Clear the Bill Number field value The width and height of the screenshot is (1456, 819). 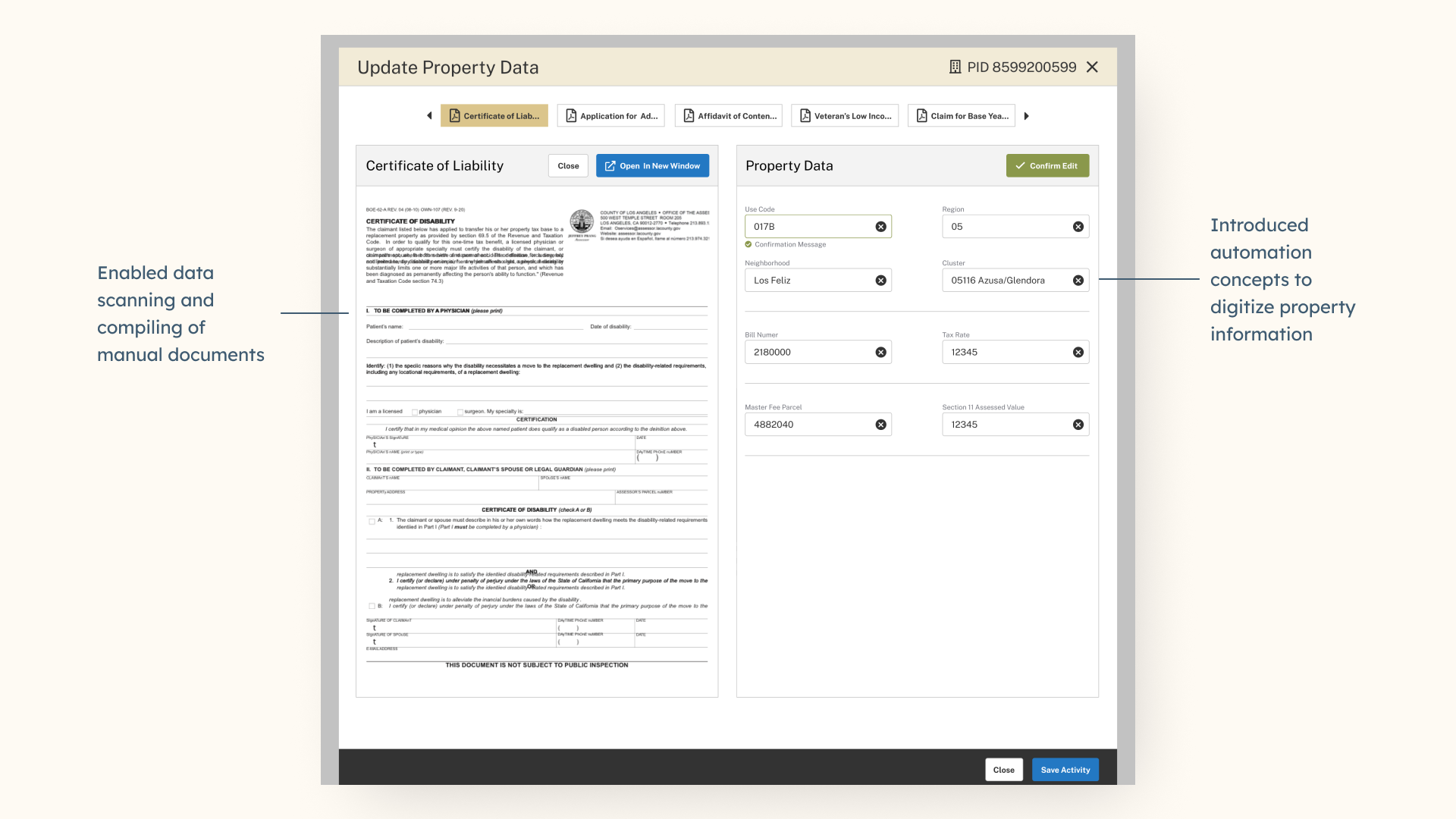[x=880, y=353]
